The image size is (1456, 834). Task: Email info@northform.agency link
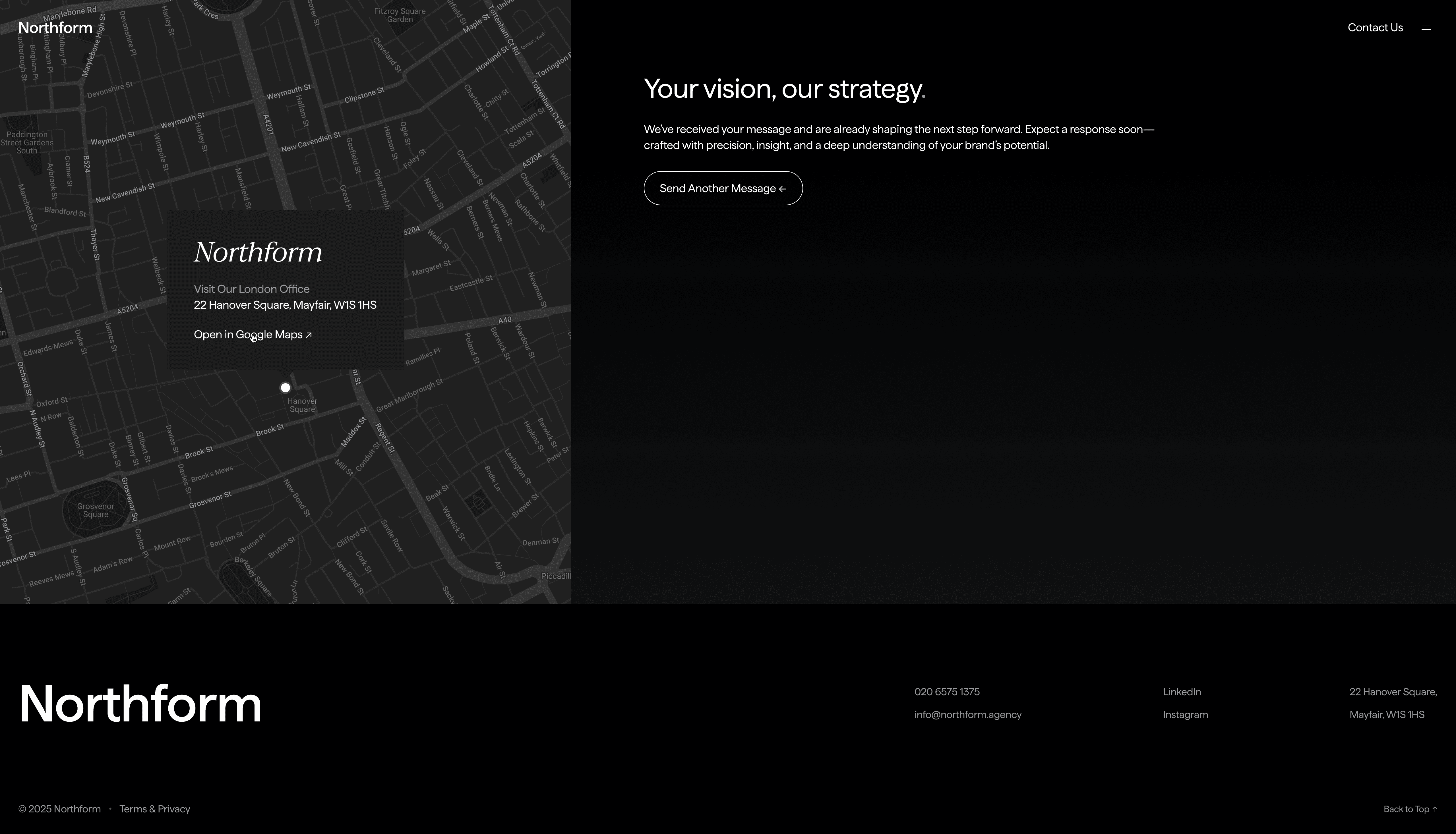click(967, 715)
